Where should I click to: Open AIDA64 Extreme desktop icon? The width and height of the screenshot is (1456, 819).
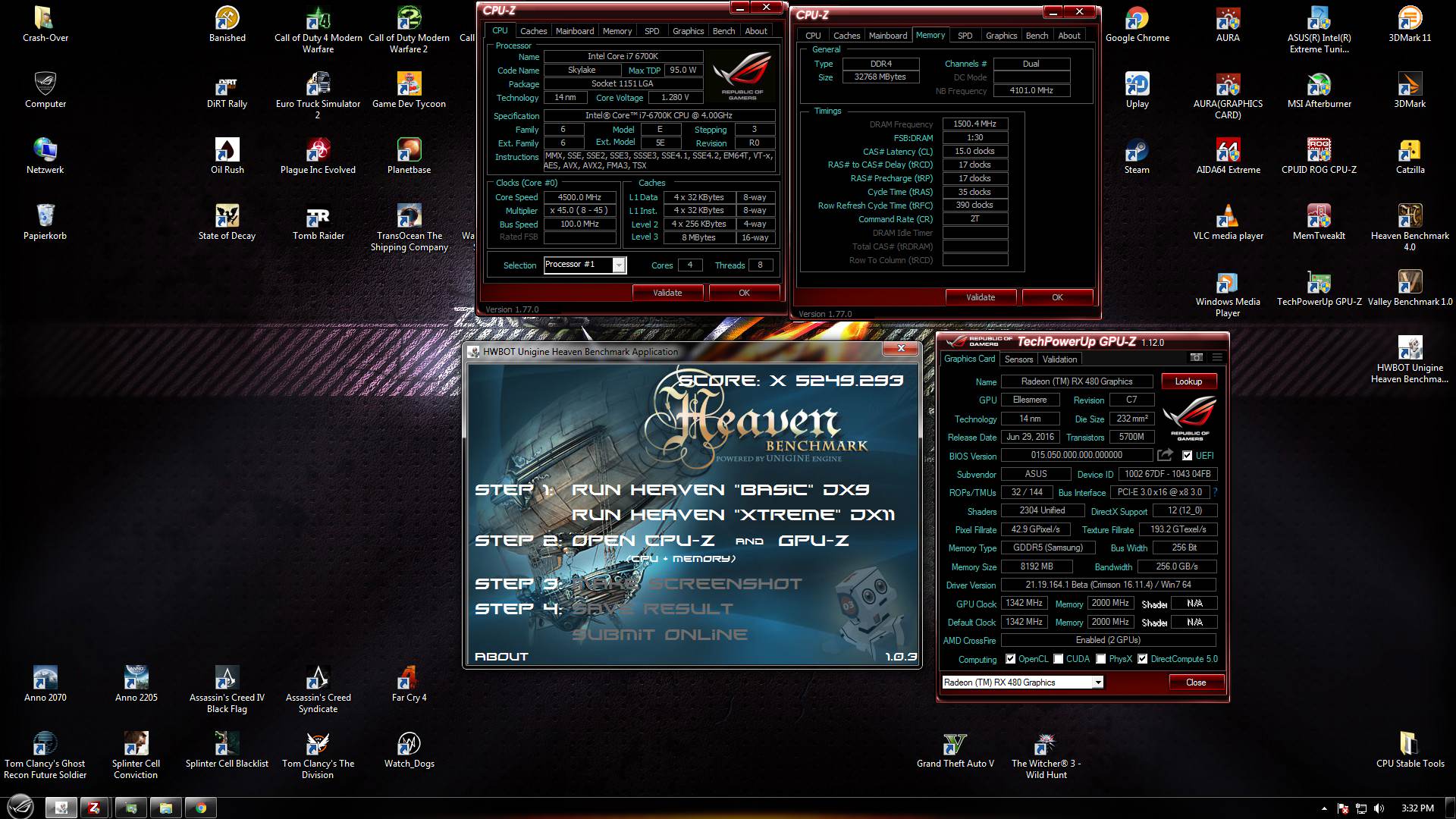(1228, 157)
